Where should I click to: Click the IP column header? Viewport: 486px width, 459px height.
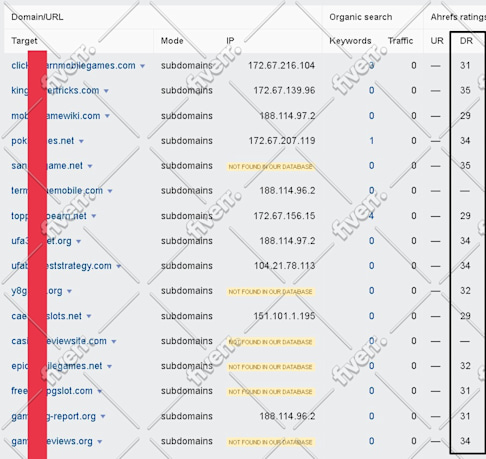(x=230, y=41)
